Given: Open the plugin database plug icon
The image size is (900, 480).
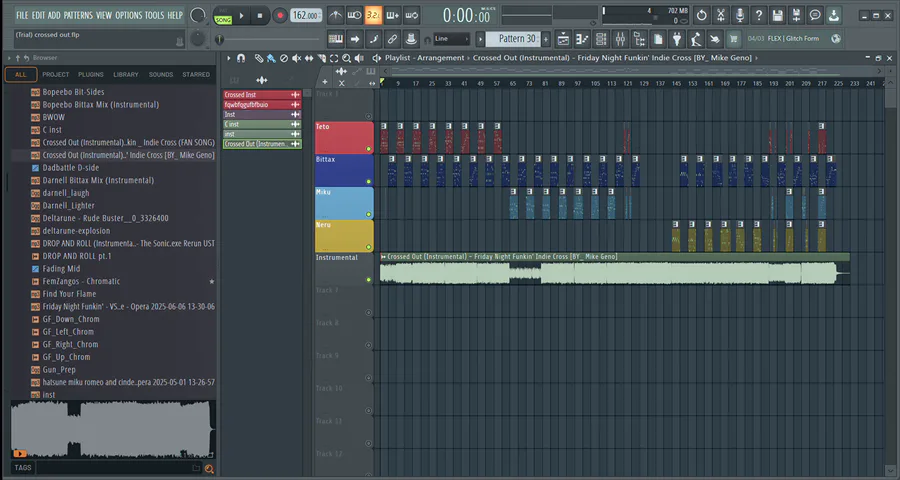Looking at the screenshot, I should pos(677,39).
